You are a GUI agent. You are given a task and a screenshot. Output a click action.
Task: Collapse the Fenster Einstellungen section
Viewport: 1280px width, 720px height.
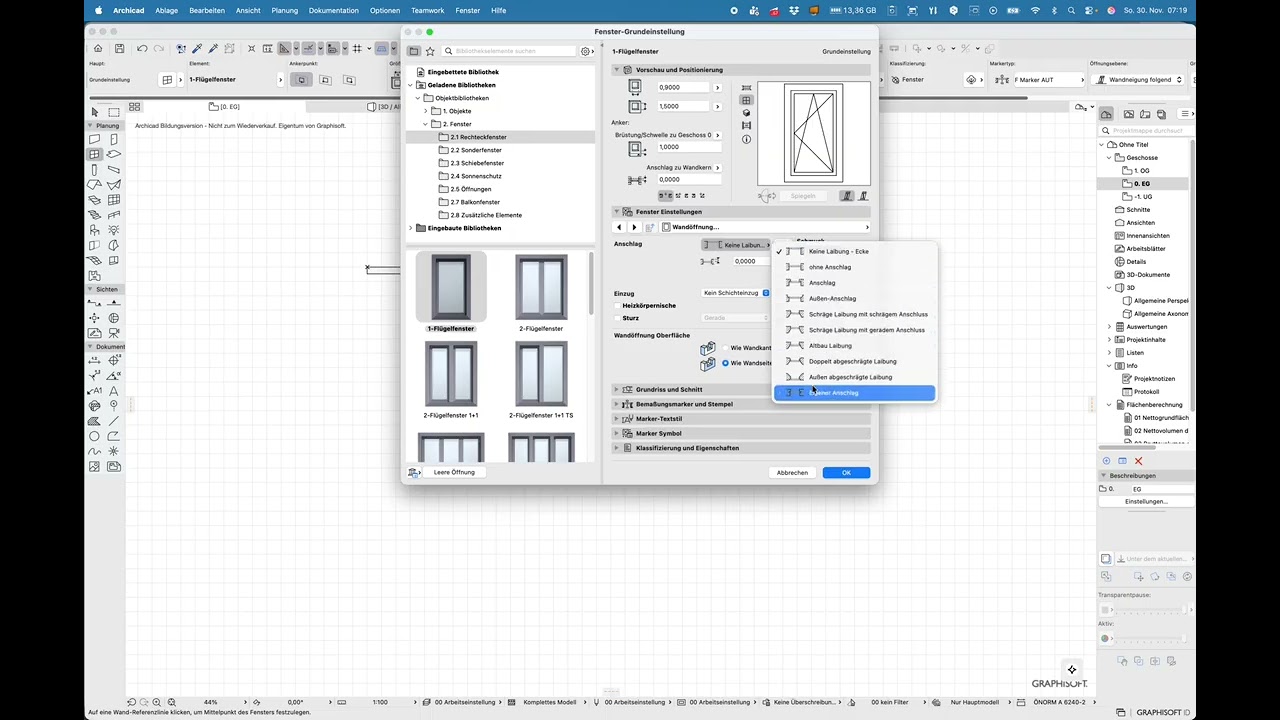coord(617,212)
